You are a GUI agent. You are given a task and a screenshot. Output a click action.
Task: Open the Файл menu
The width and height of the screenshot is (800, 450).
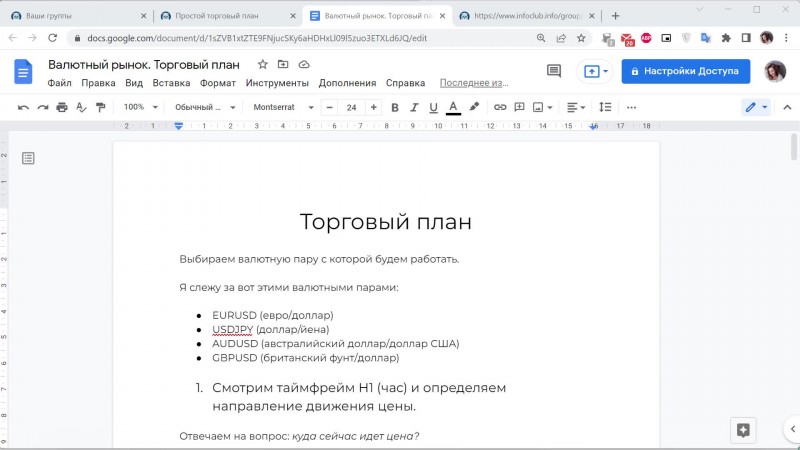point(60,83)
